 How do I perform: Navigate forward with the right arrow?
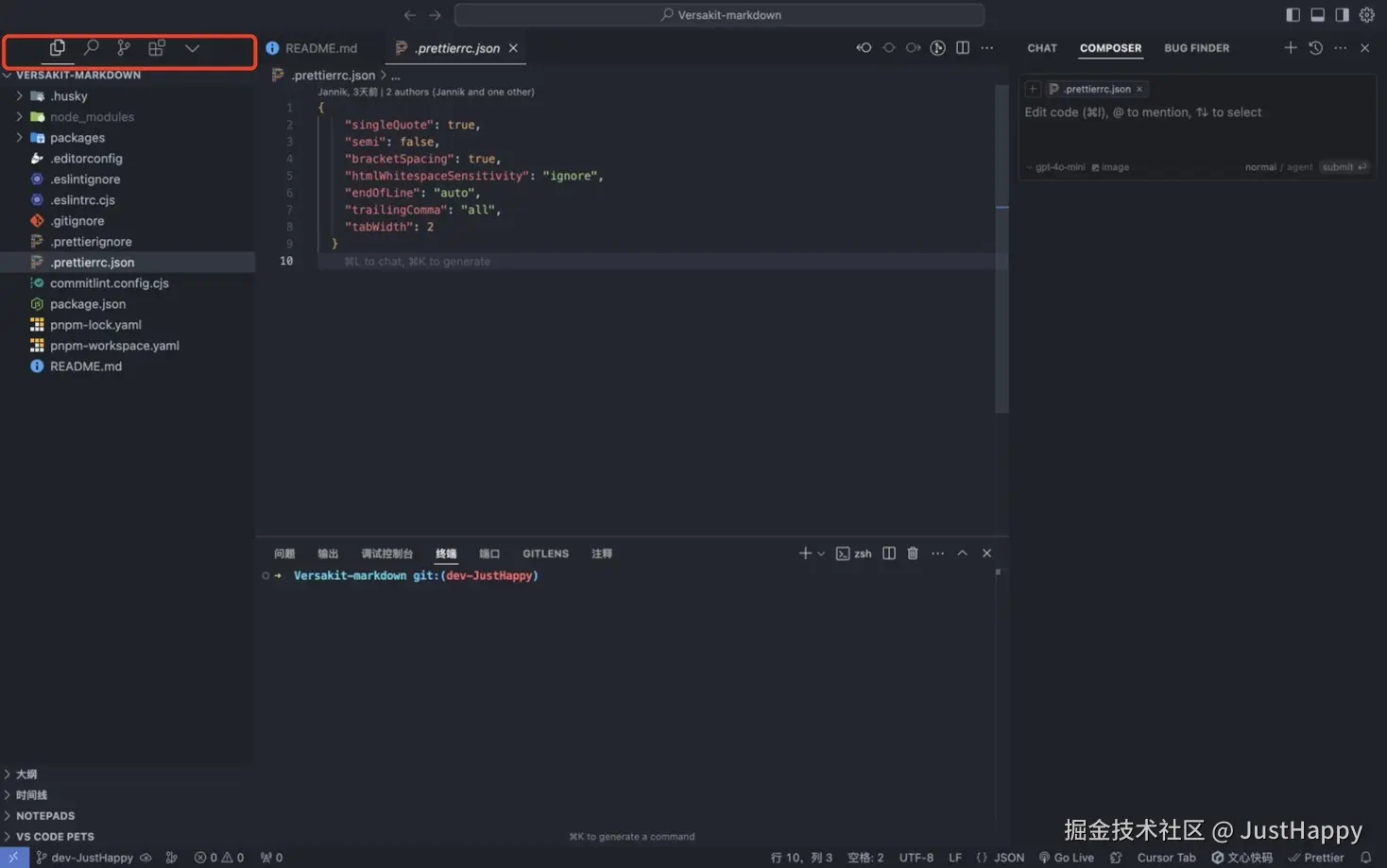[435, 15]
